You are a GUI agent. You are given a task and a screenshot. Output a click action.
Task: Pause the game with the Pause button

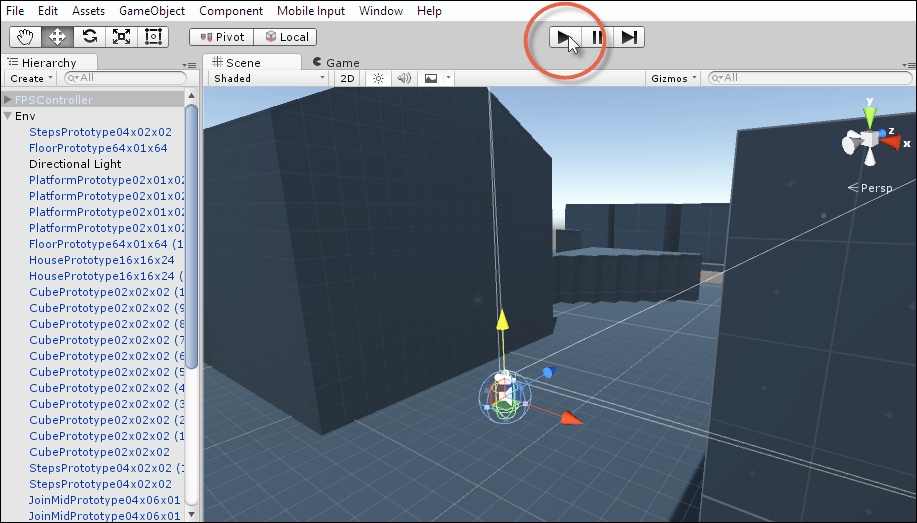(x=597, y=37)
